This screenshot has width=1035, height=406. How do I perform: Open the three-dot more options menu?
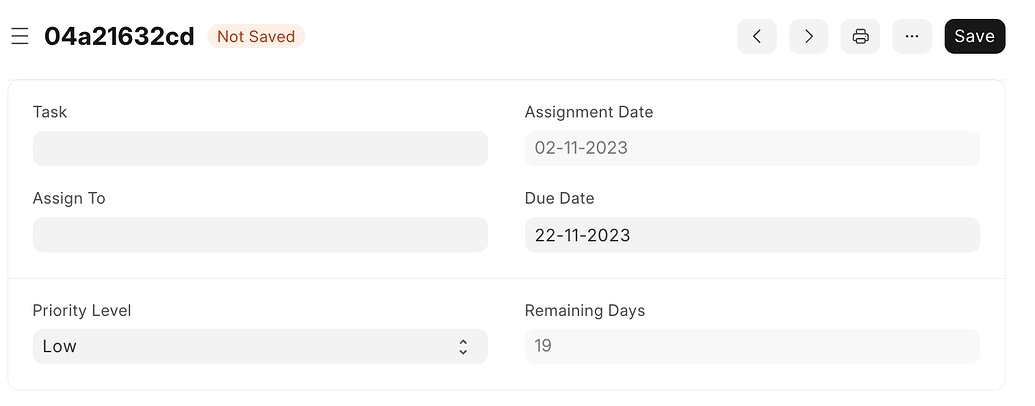(x=912, y=36)
